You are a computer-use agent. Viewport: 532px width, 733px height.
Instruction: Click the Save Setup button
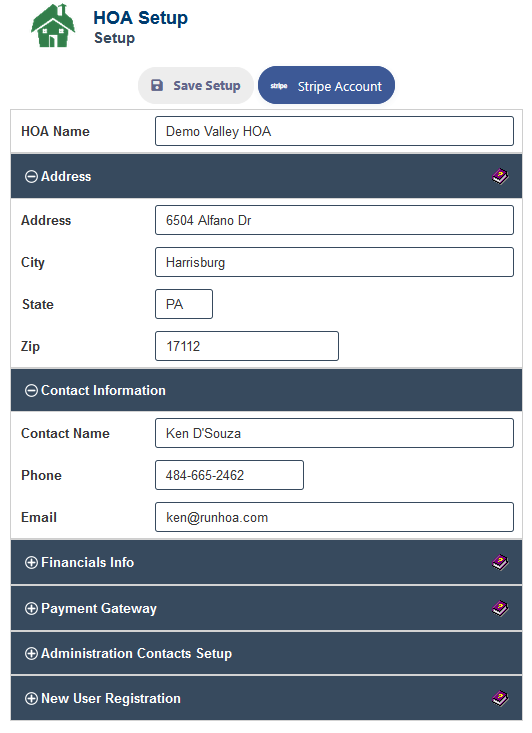pyautogui.click(x=195, y=86)
